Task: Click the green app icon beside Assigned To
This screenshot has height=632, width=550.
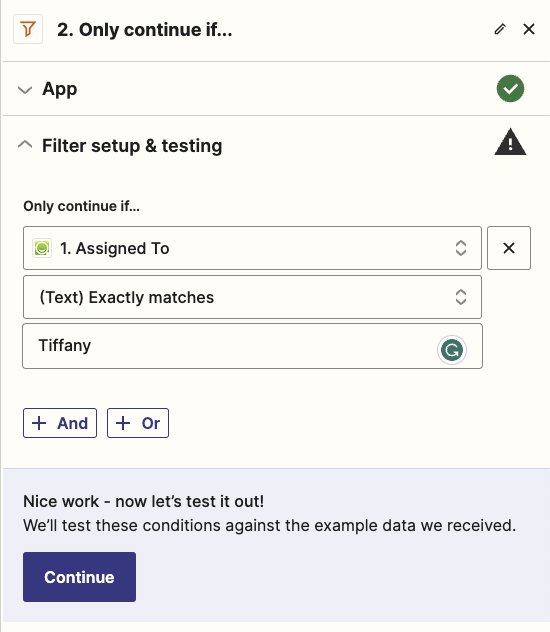Action: tap(42, 248)
